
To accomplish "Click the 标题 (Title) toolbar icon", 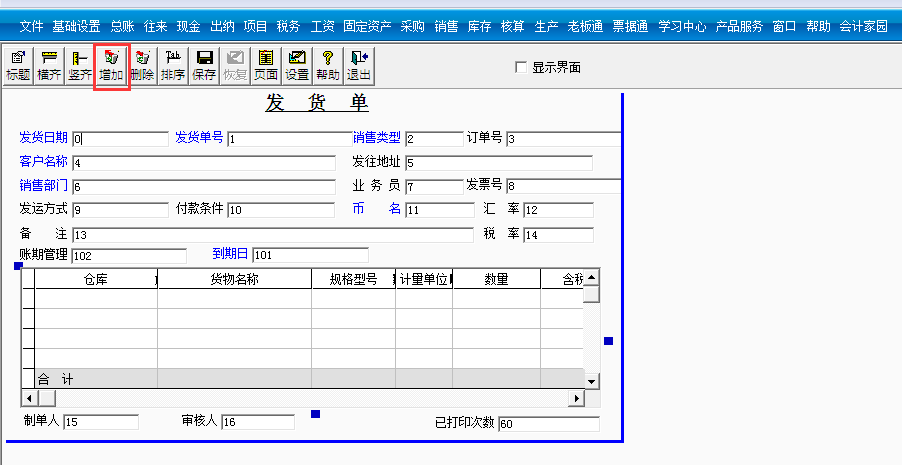I will tap(18, 66).
